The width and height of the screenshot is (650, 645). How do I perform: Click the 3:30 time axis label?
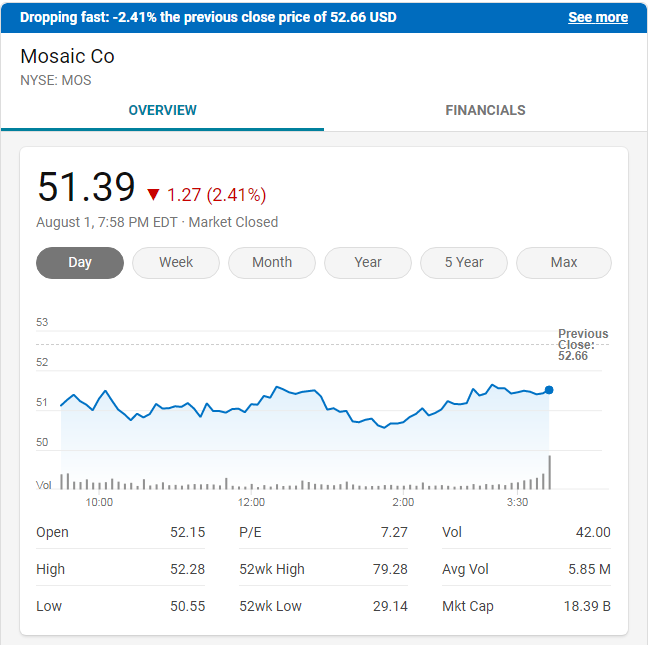pos(517,502)
